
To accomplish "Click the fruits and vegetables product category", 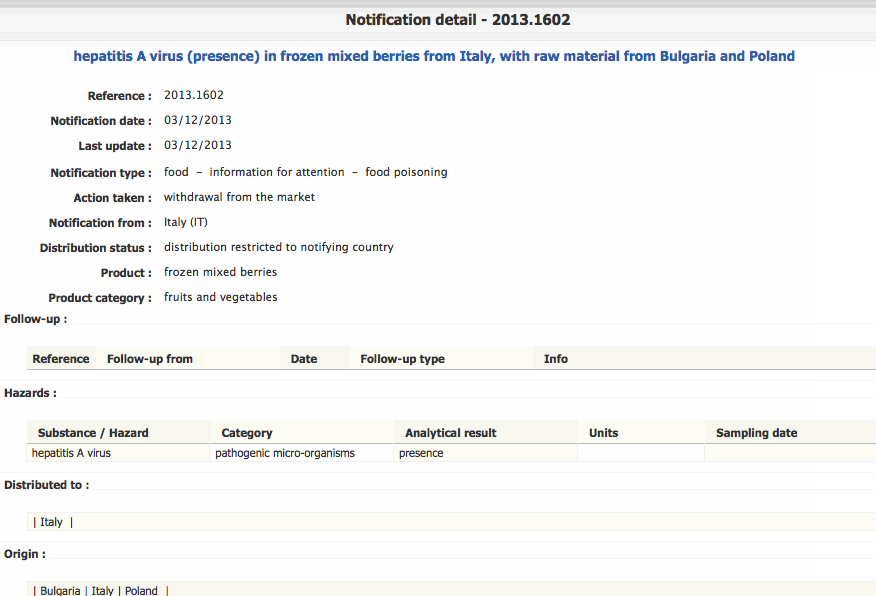I will [x=221, y=297].
